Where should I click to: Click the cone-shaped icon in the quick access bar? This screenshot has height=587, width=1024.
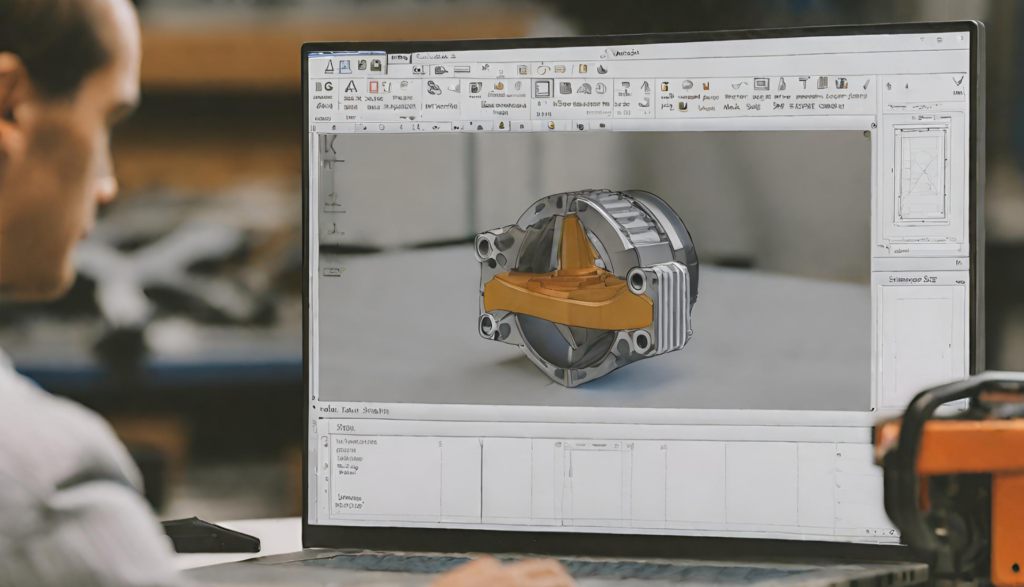pyautogui.click(x=330, y=66)
